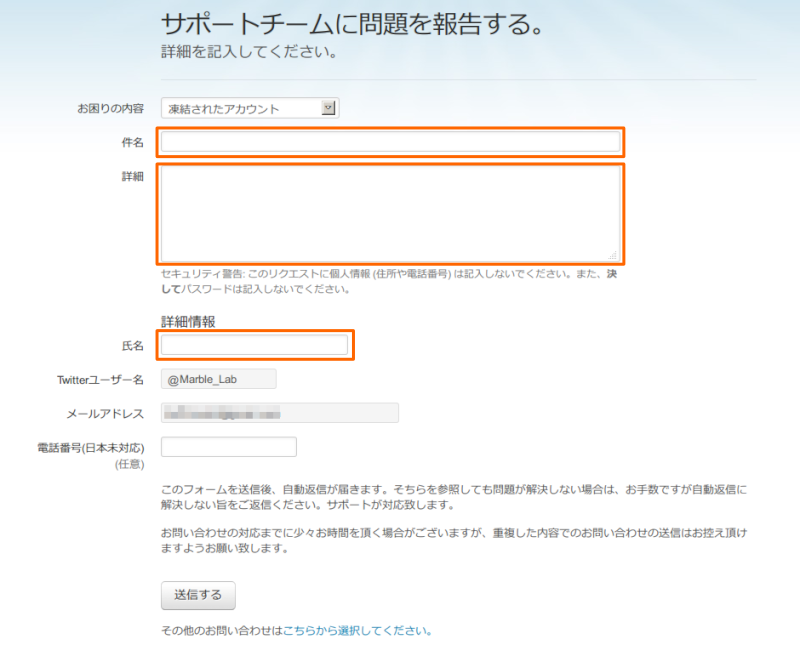The height and width of the screenshot is (650, 800).
Task: Click inside the 詳細 details text area
Action: [x=390, y=212]
